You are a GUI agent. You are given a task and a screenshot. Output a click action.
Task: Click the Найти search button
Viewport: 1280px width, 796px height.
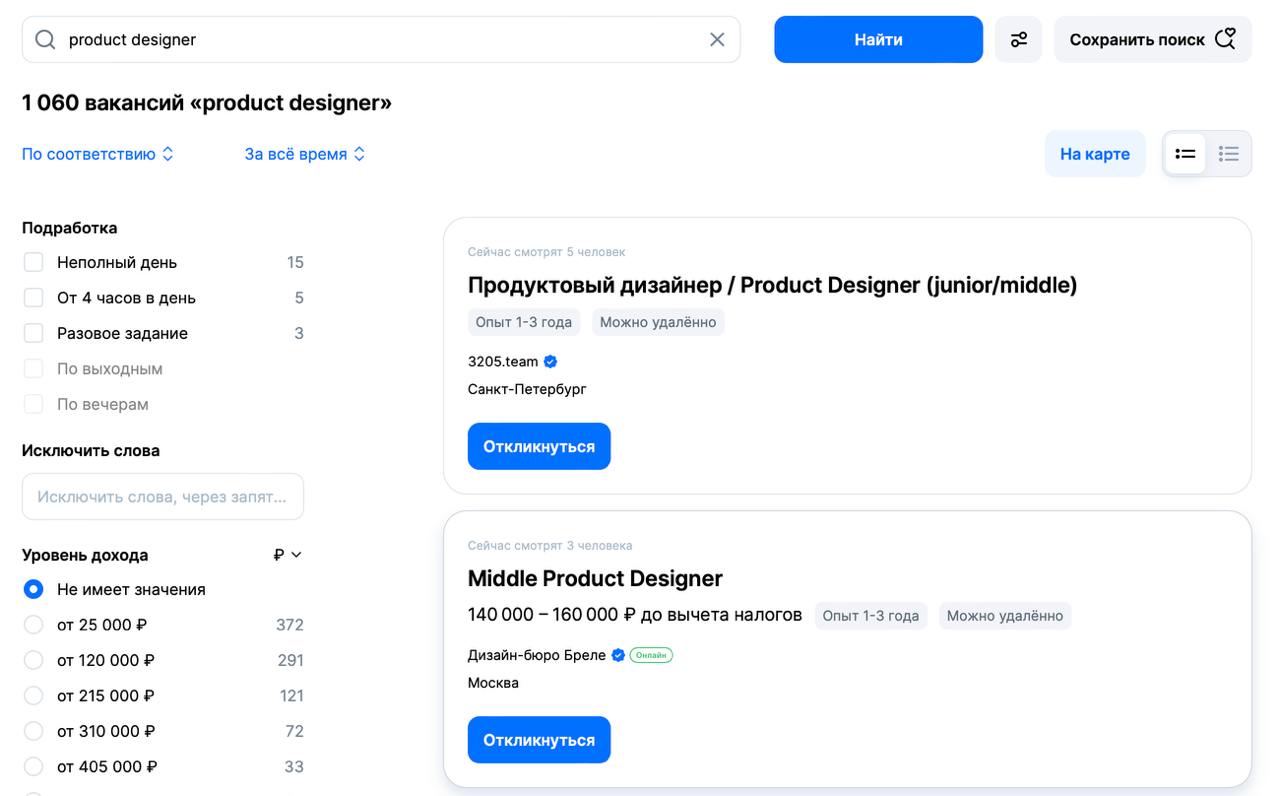pos(878,40)
